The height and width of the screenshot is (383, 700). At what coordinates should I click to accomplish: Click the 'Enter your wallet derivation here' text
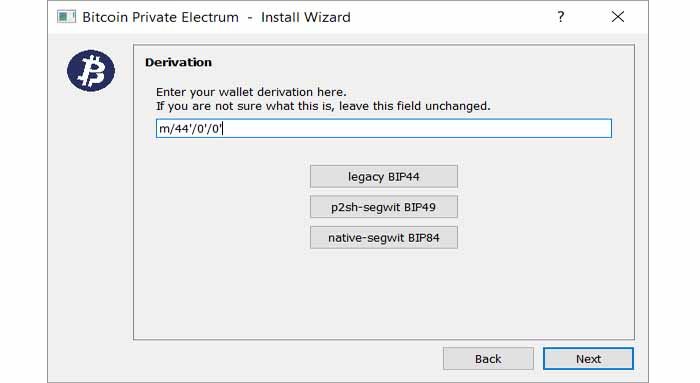click(251, 92)
